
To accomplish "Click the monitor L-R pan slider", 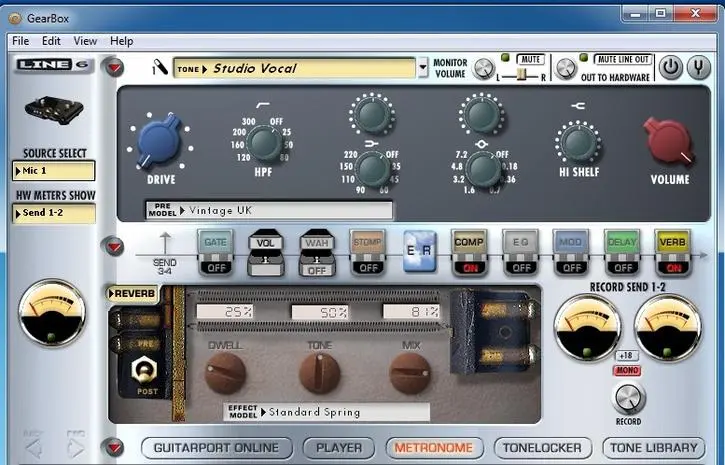I will [x=521, y=75].
